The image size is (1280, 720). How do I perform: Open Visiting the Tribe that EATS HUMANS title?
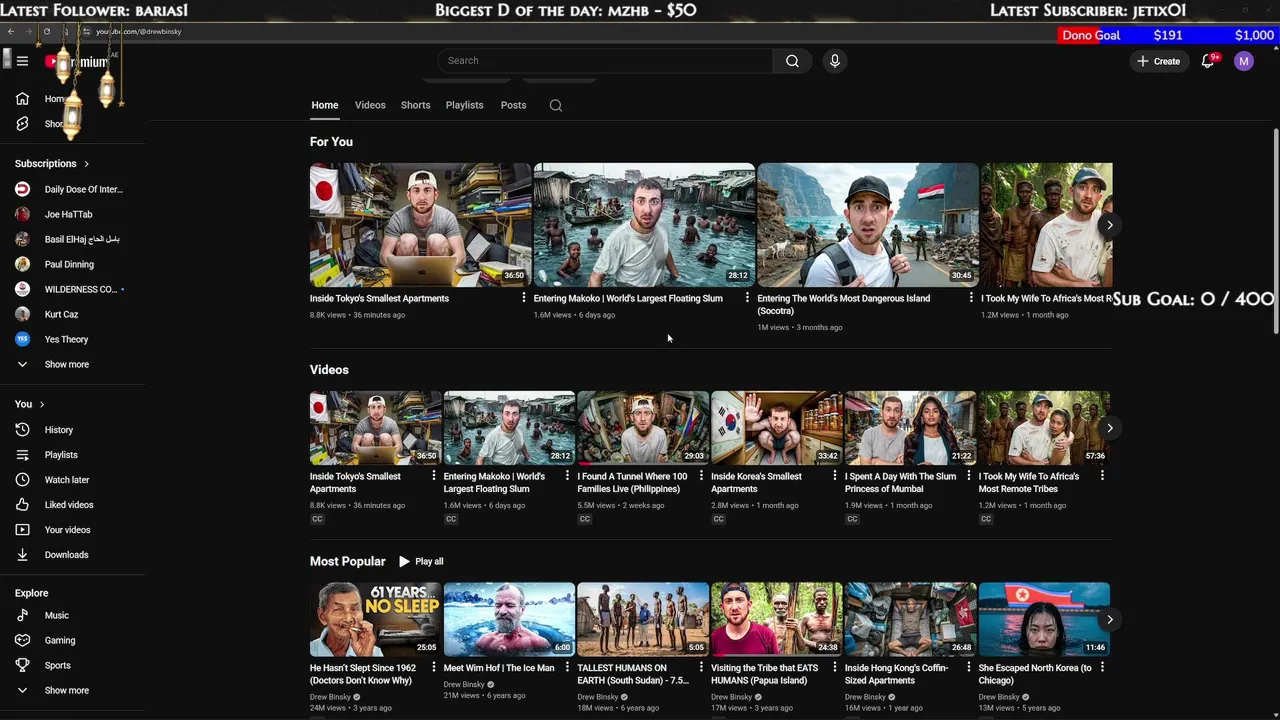click(764, 674)
